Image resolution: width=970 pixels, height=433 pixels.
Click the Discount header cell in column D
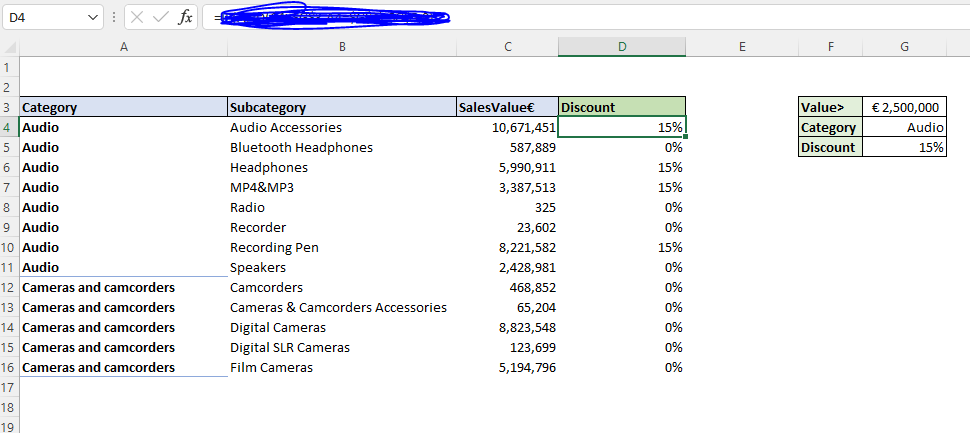click(622, 107)
